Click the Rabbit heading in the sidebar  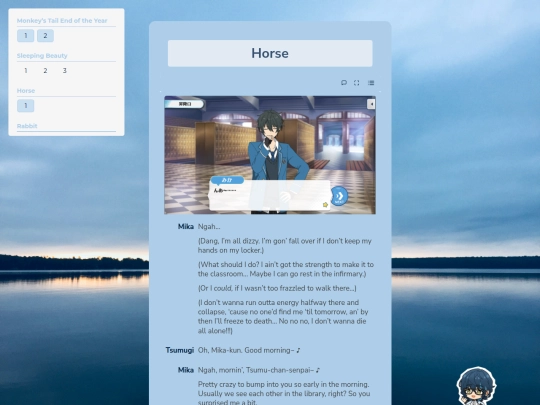point(27,126)
